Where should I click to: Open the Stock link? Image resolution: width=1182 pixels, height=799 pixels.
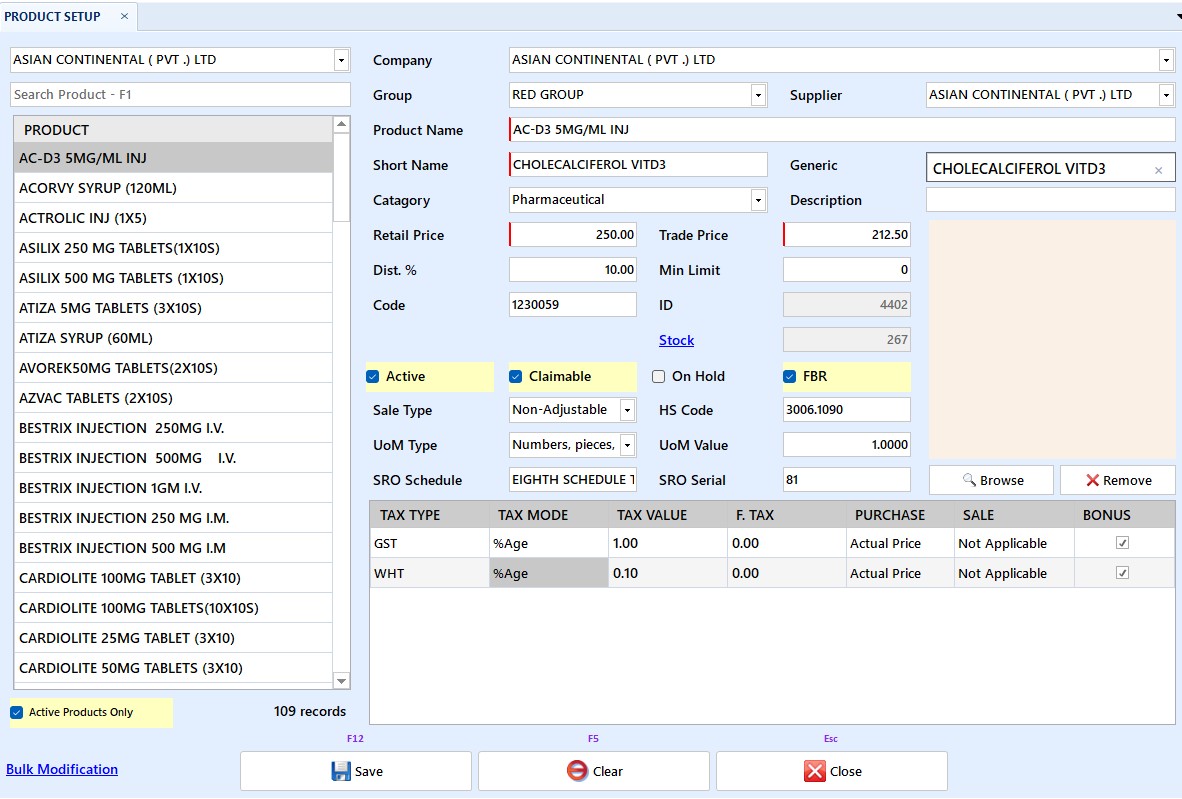[676, 340]
